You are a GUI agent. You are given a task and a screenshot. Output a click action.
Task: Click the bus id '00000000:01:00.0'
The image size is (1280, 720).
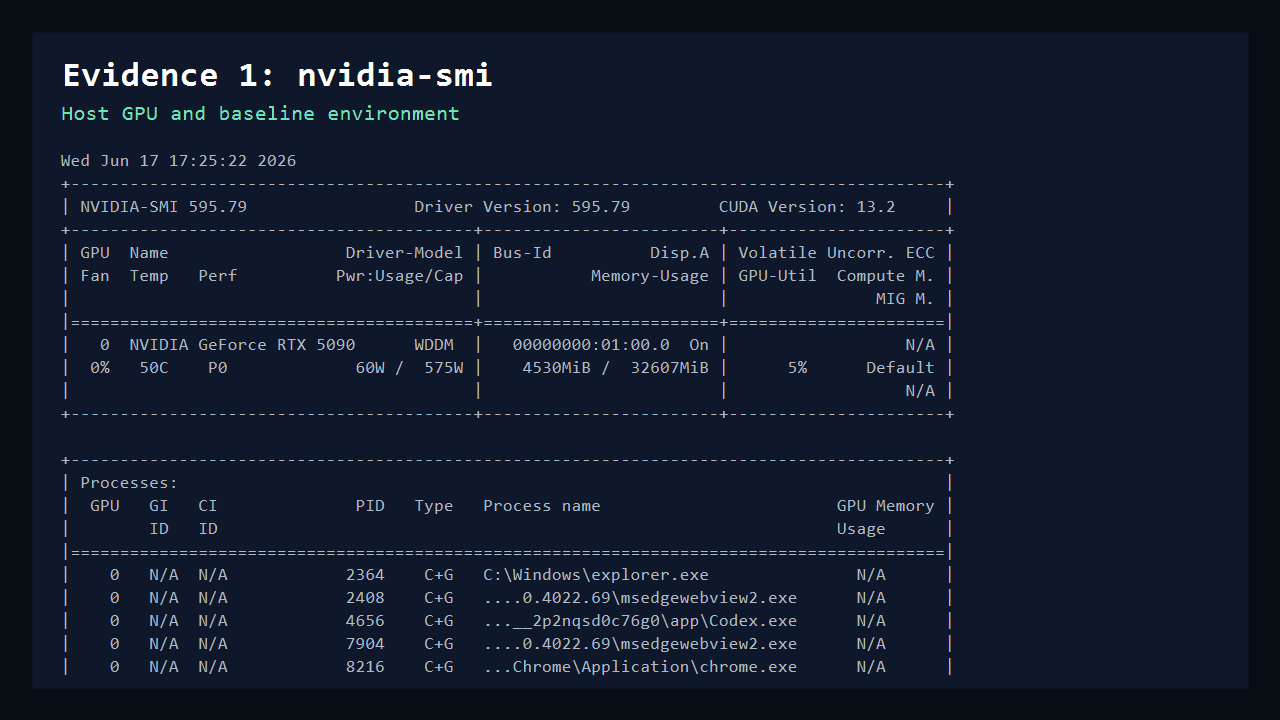coord(591,345)
